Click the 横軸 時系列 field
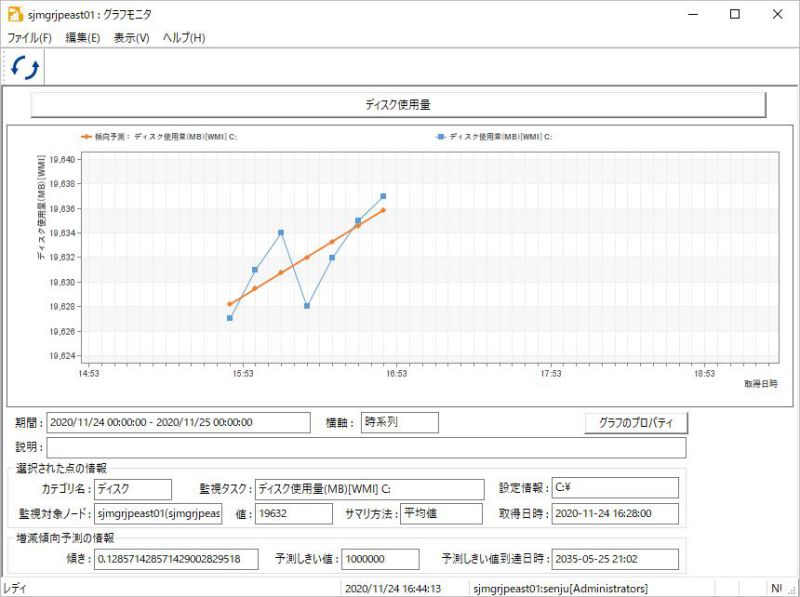800x597 pixels. pyautogui.click(x=399, y=422)
